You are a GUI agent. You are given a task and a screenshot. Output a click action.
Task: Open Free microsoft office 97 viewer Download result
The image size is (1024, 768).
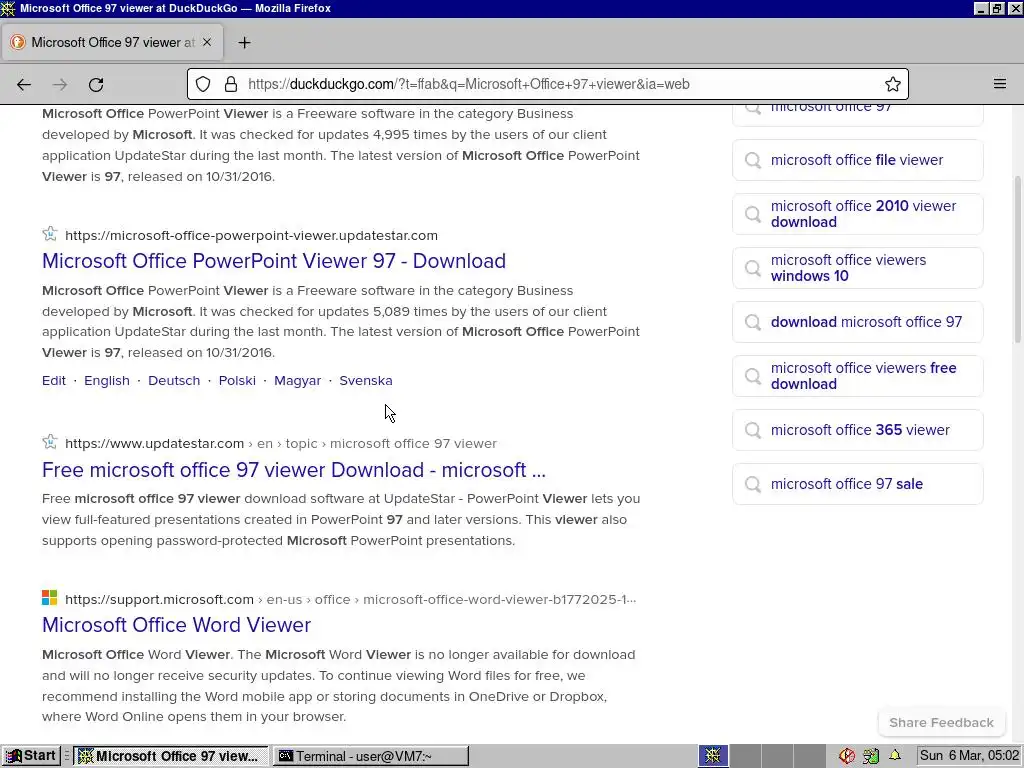294,470
